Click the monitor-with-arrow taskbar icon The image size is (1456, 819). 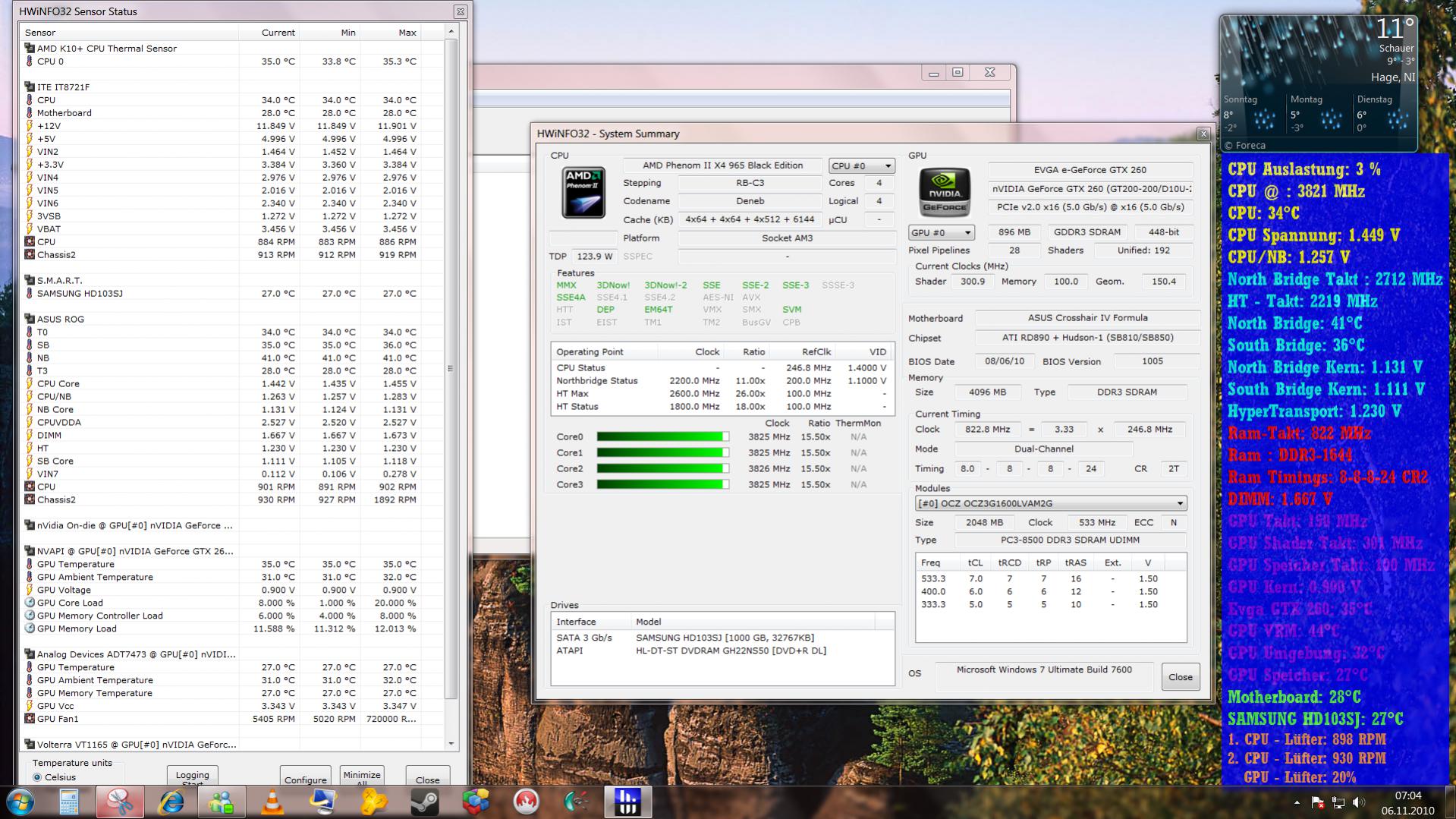pyautogui.click(x=323, y=802)
